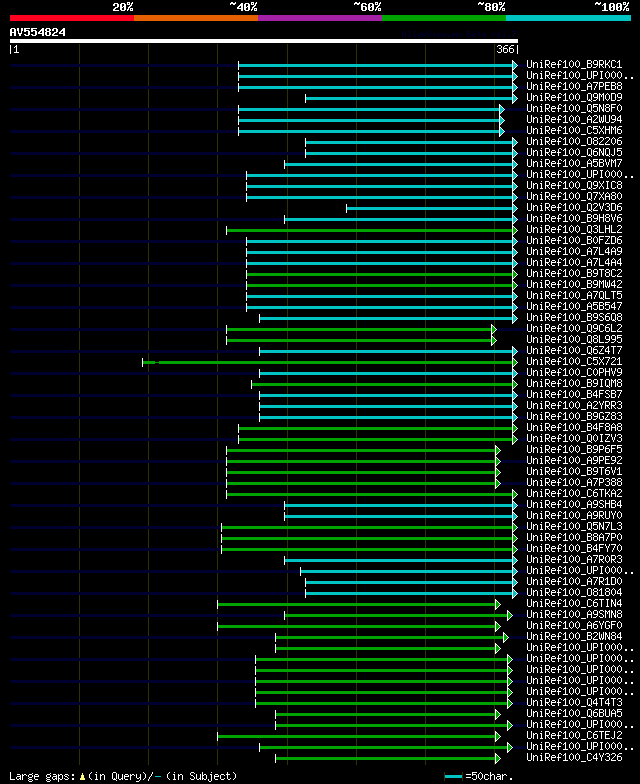Open hit UniRef100_Q5N8F0

pos(574,108)
